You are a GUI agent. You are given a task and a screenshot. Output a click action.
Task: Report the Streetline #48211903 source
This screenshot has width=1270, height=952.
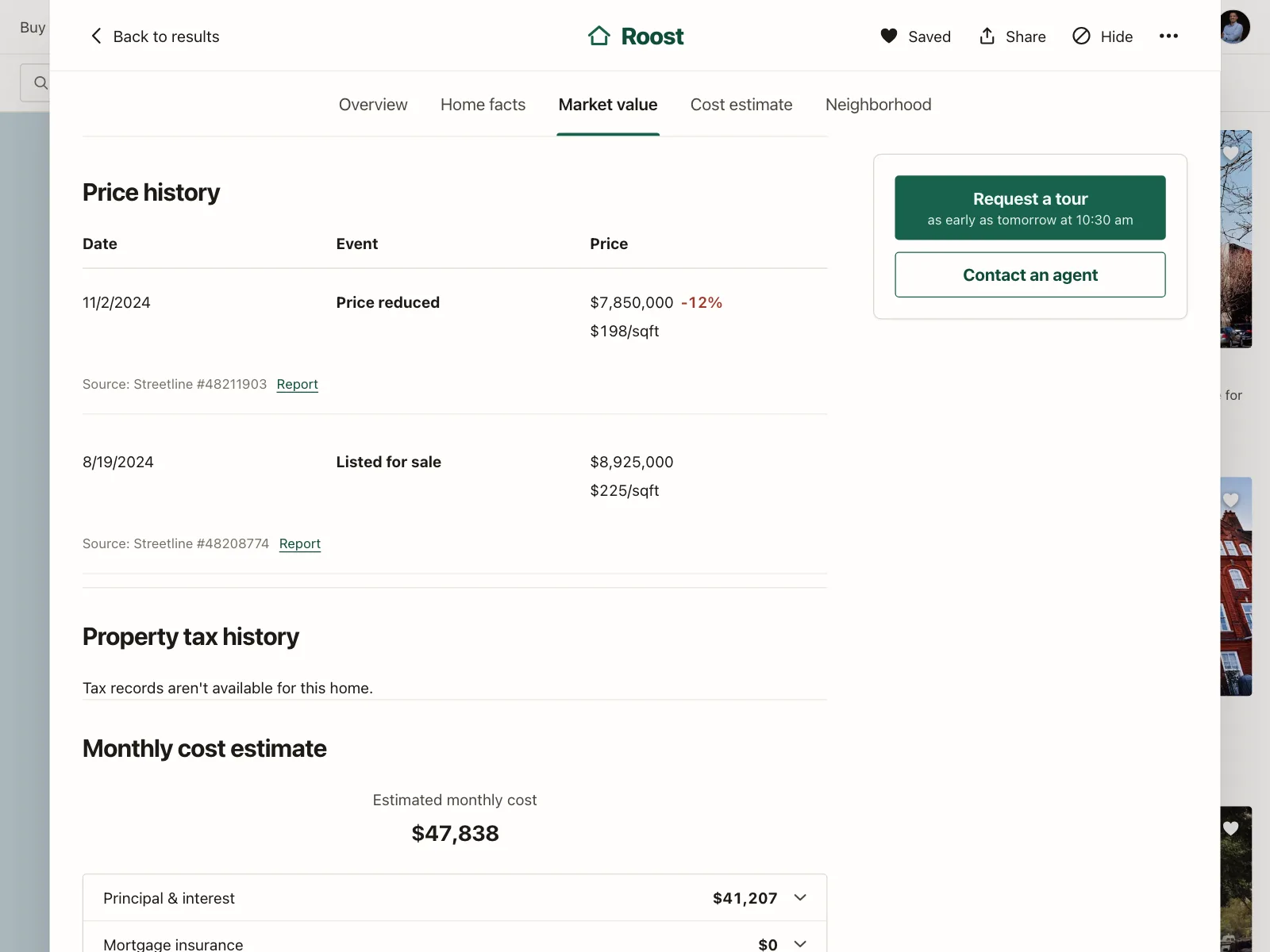[x=297, y=384]
